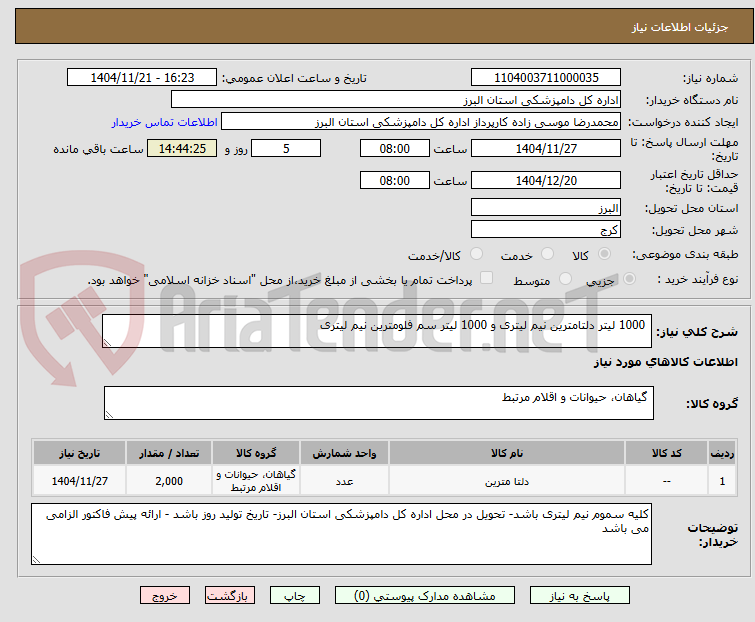Image resolution: width=755 pixels, height=622 pixels.
Task: Click the شهر محل تحویل field کرج
Action: (x=546, y=230)
